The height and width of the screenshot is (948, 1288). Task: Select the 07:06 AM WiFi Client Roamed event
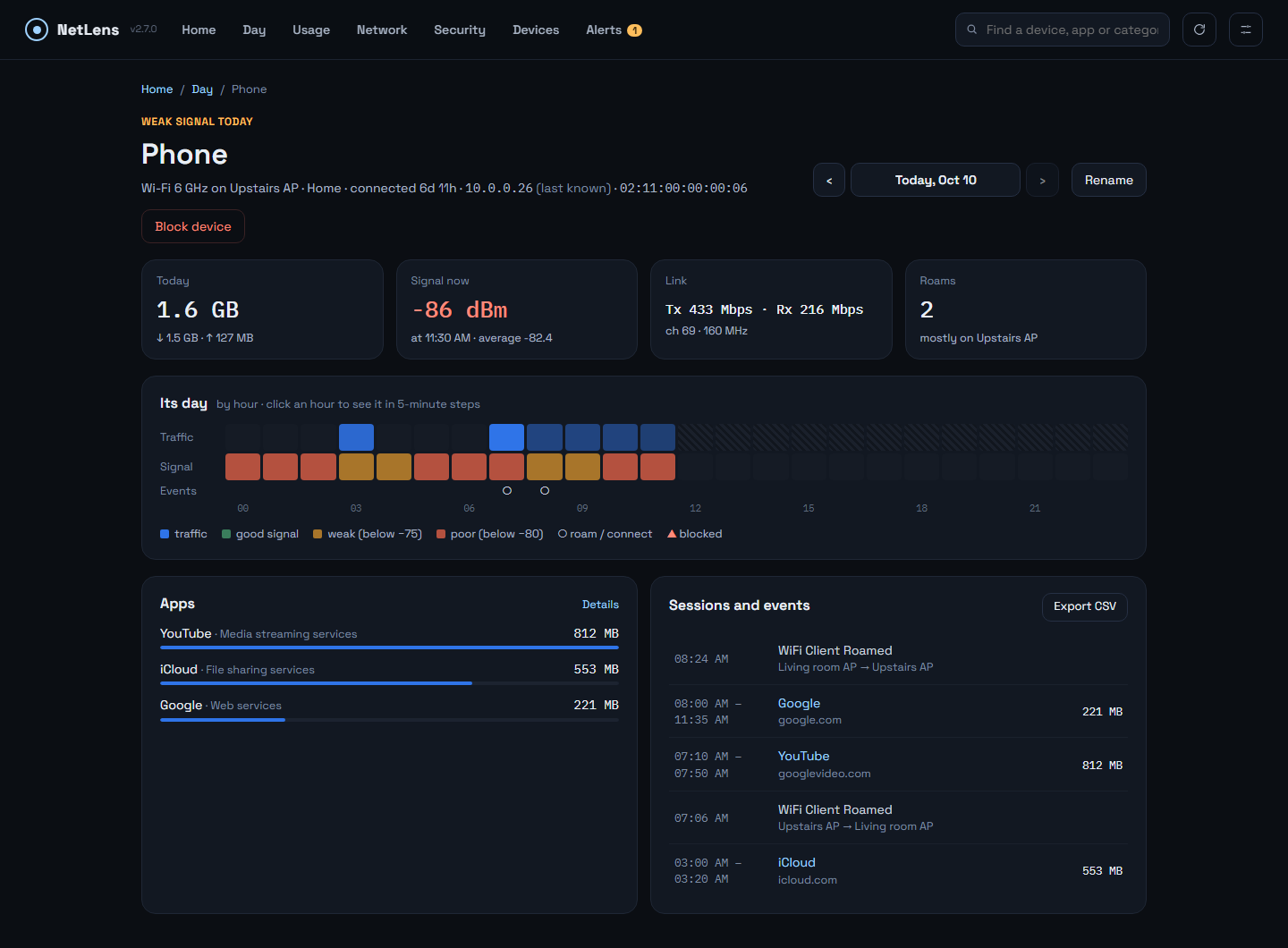click(898, 817)
